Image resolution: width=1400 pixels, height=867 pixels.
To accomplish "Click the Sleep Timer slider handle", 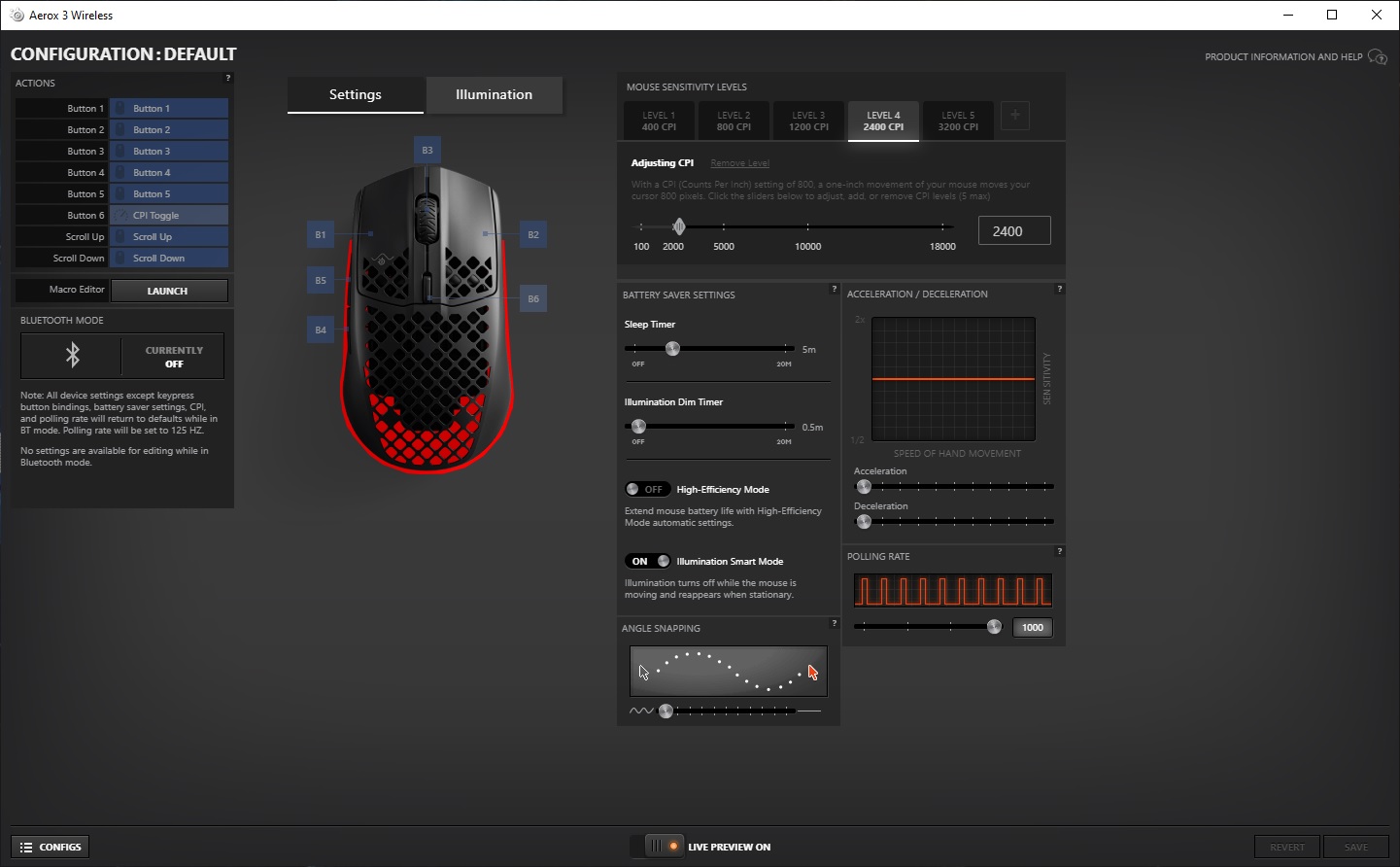I will pyautogui.click(x=672, y=348).
